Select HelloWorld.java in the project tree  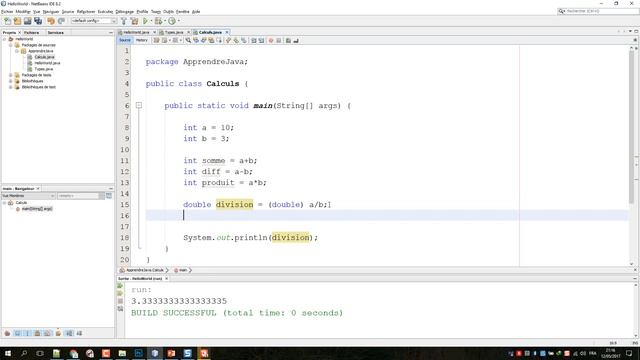[47, 63]
